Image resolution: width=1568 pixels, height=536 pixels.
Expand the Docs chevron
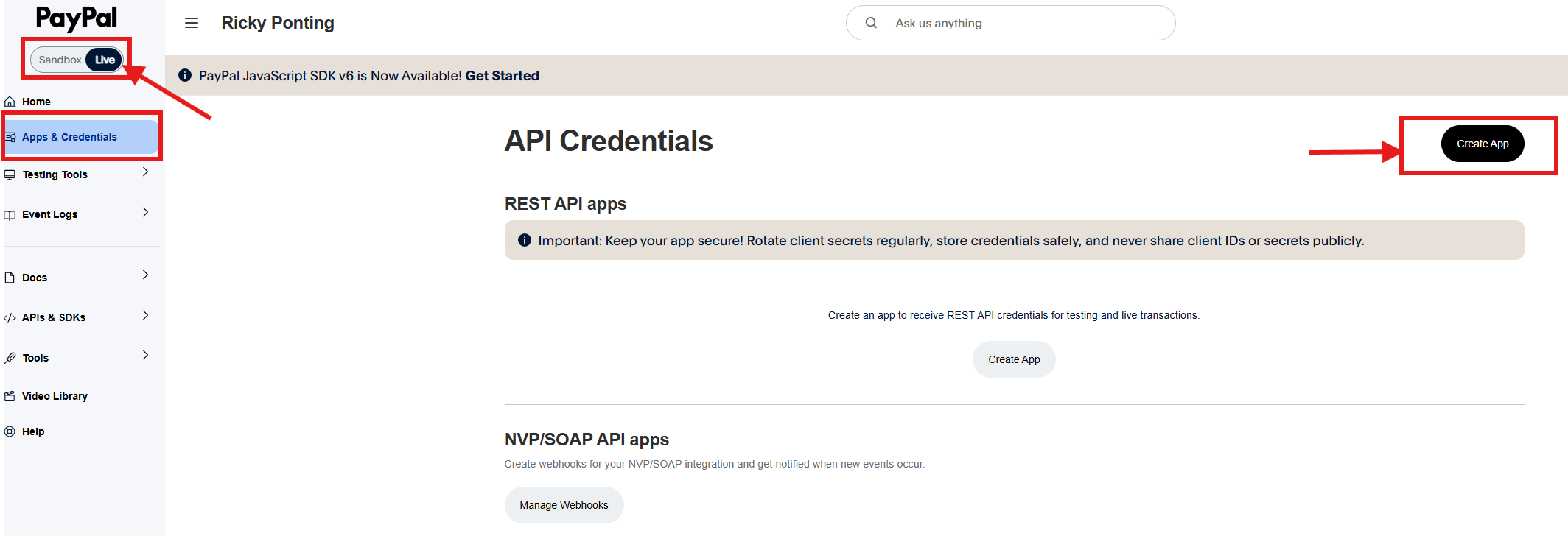tap(145, 275)
